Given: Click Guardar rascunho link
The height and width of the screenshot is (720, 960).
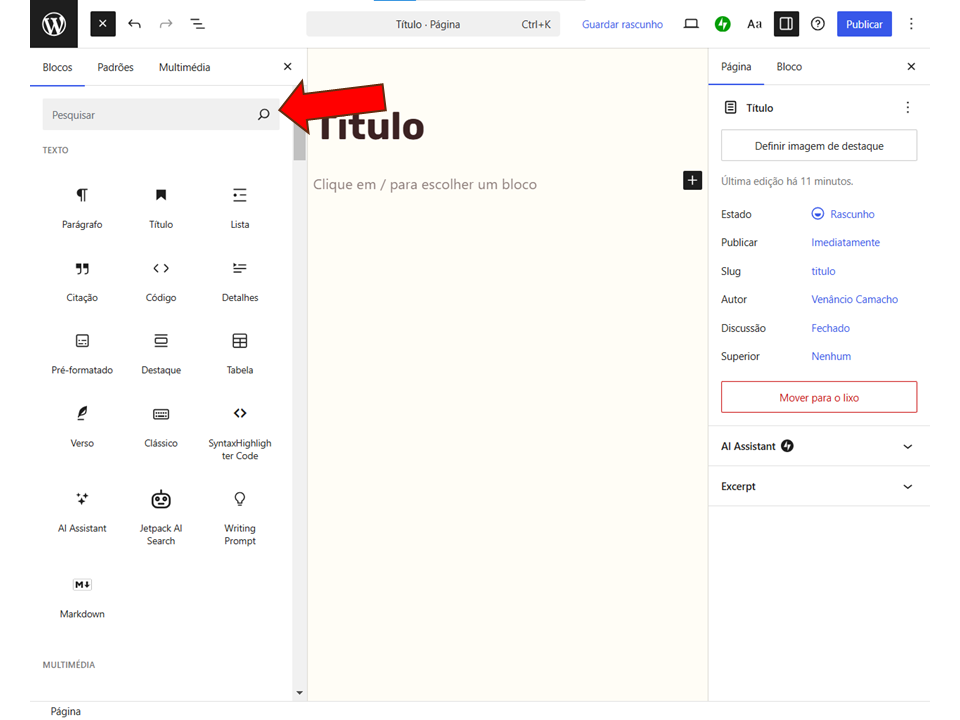Looking at the screenshot, I should 622,24.
